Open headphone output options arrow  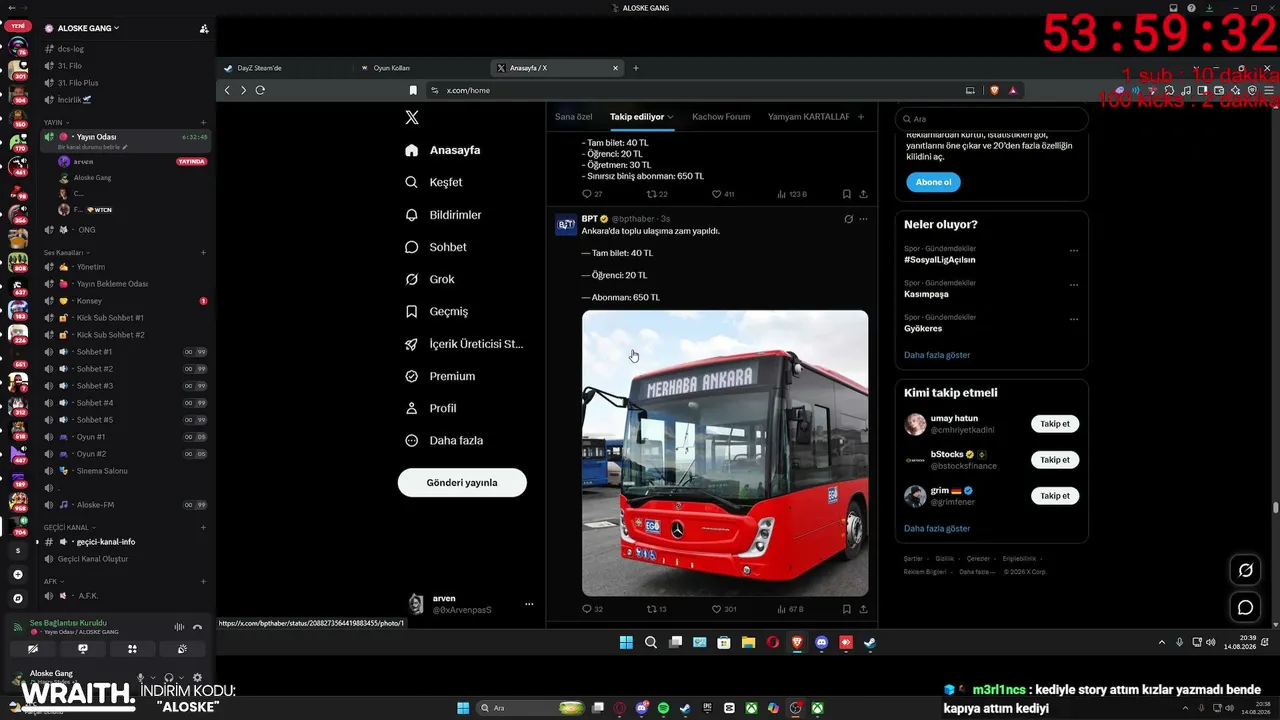click(180, 678)
